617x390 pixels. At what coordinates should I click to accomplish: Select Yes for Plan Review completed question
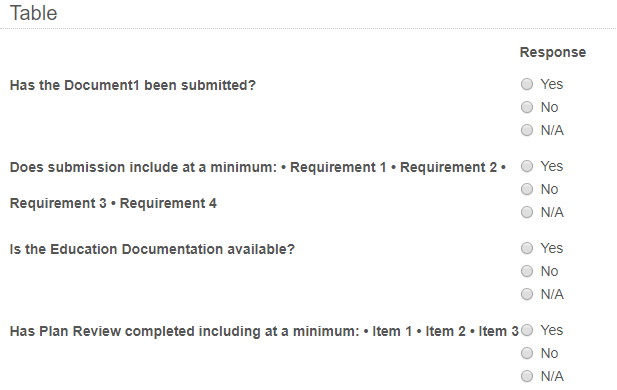[527, 330]
